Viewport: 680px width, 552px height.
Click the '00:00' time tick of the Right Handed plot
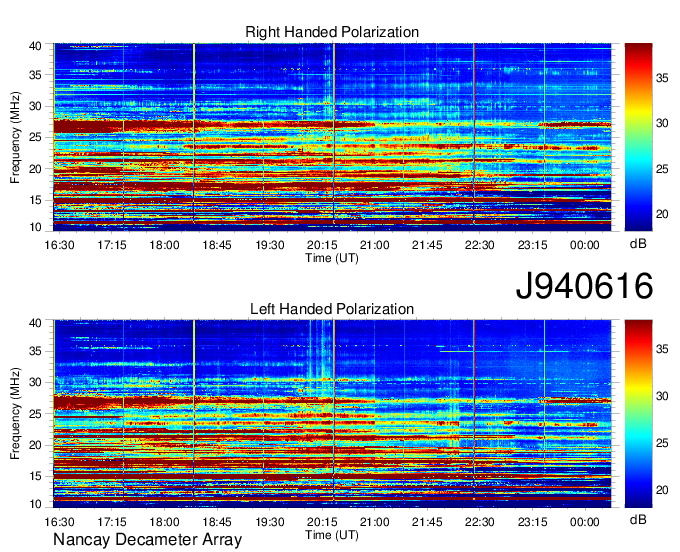click(585, 245)
